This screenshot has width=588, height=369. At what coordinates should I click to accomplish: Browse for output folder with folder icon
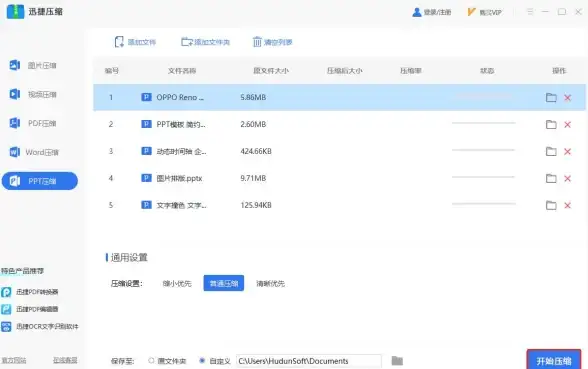pos(397,361)
